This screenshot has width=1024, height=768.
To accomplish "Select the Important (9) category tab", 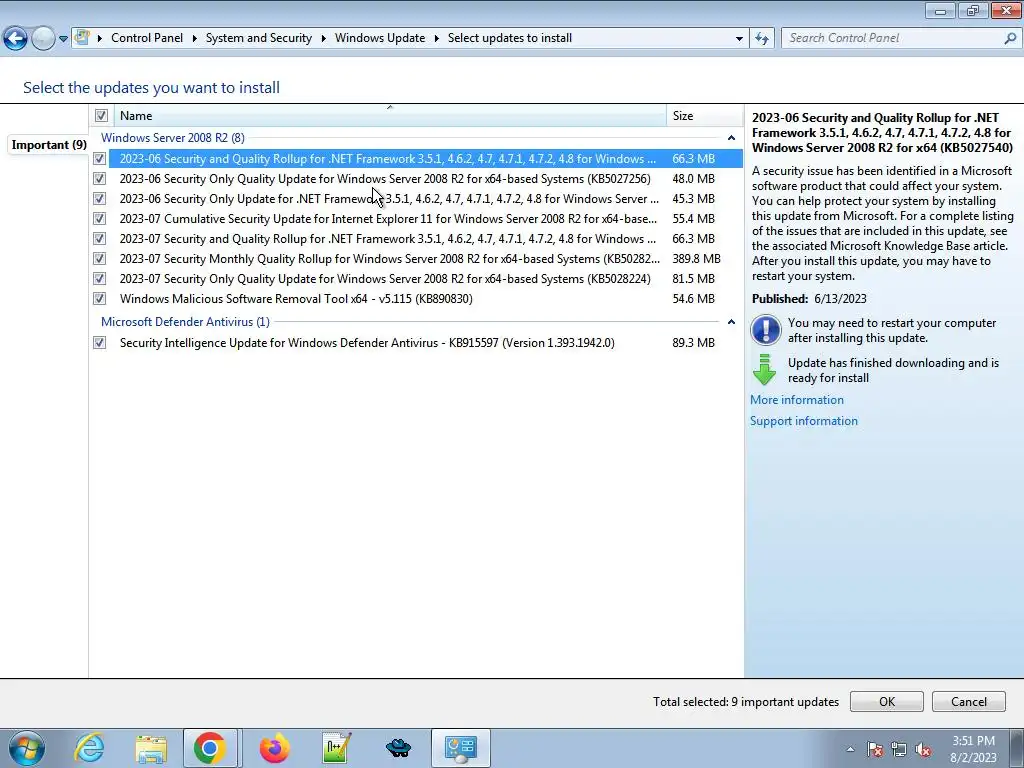I will 49,145.
